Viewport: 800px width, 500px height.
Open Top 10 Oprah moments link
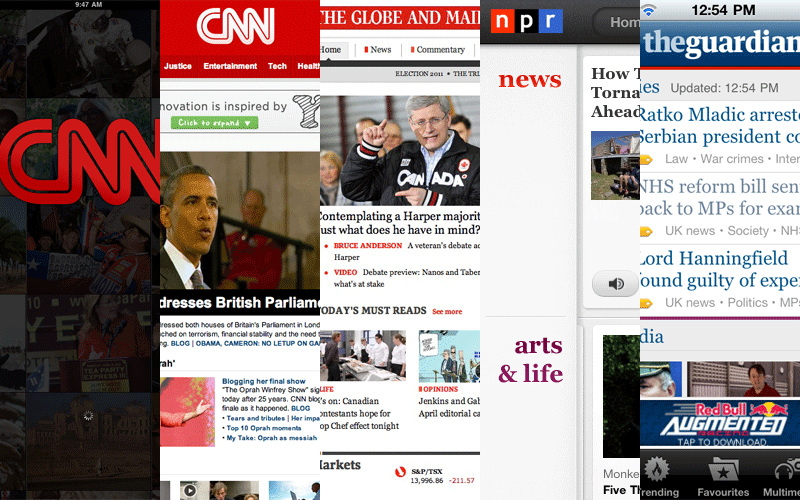(x=264, y=428)
